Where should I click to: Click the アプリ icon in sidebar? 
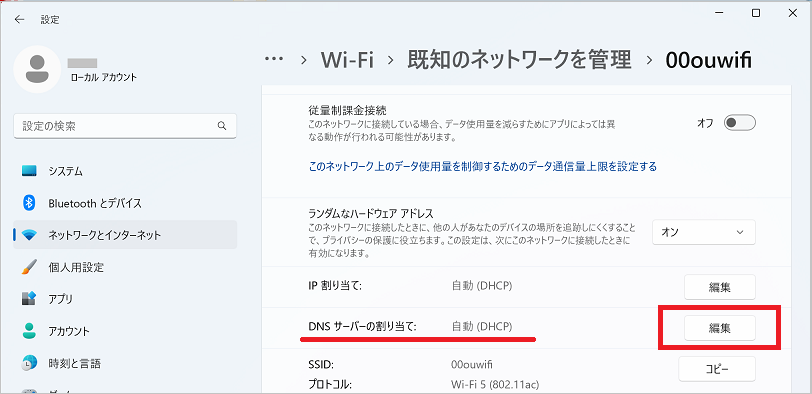point(30,299)
